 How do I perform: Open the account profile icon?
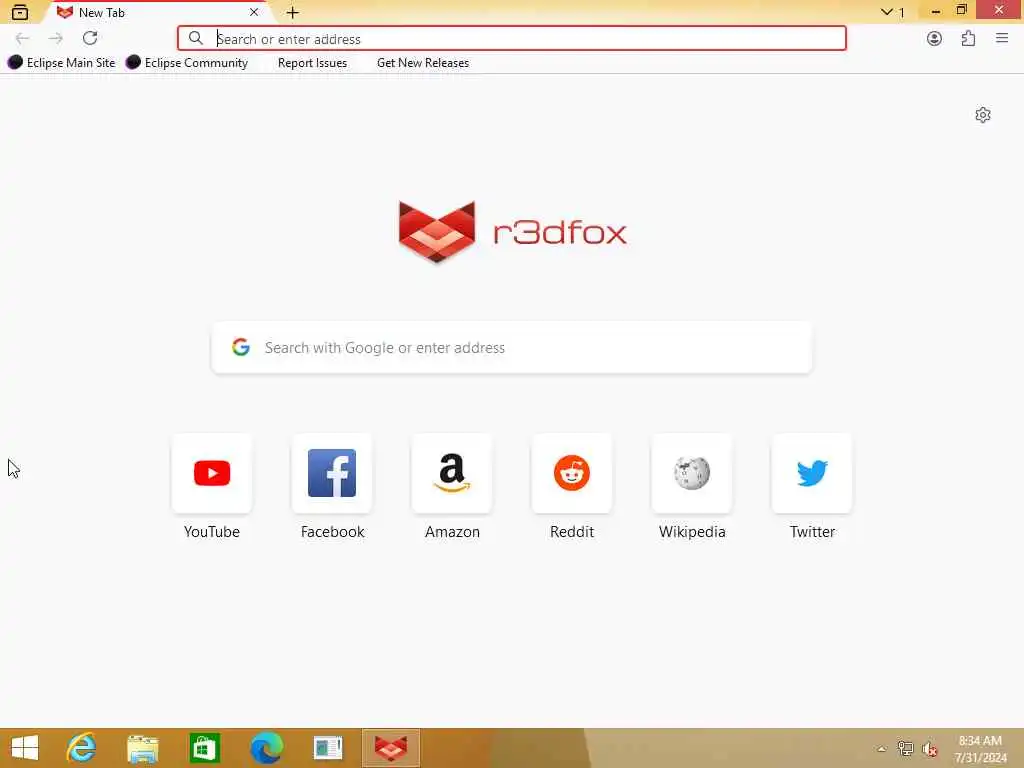coord(934,39)
